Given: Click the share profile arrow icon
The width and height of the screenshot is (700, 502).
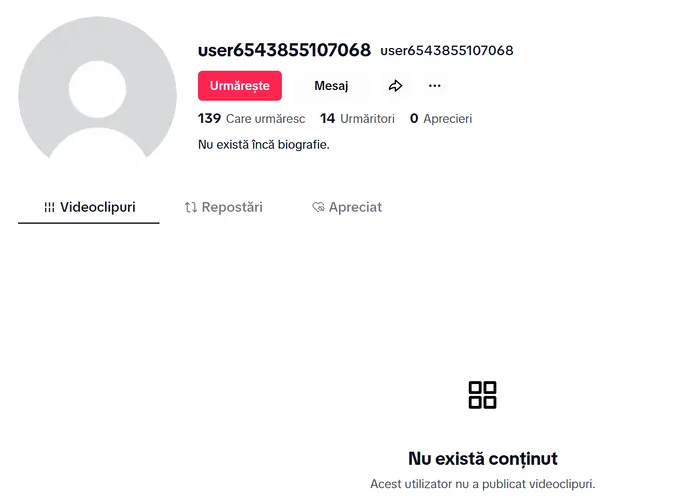Looking at the screenshot, I should (x=395, y=86).
